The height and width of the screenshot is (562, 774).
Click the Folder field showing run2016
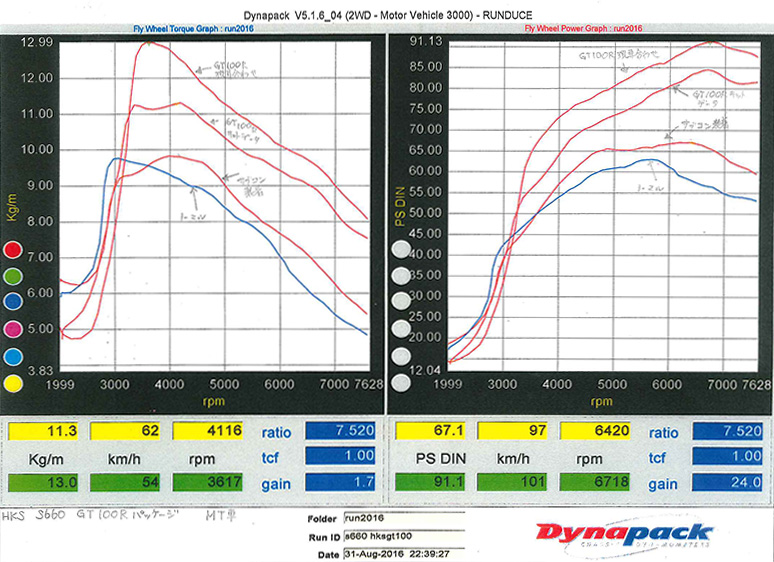coord(401,520)
